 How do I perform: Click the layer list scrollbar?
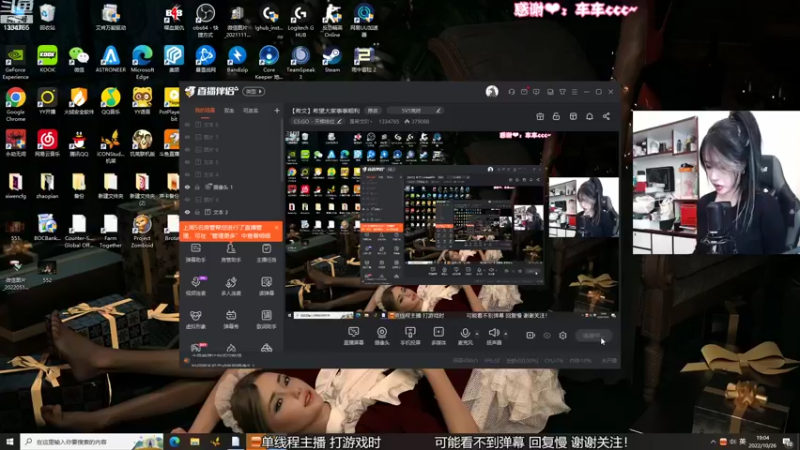pyautogui.click(x=281, y=151)
